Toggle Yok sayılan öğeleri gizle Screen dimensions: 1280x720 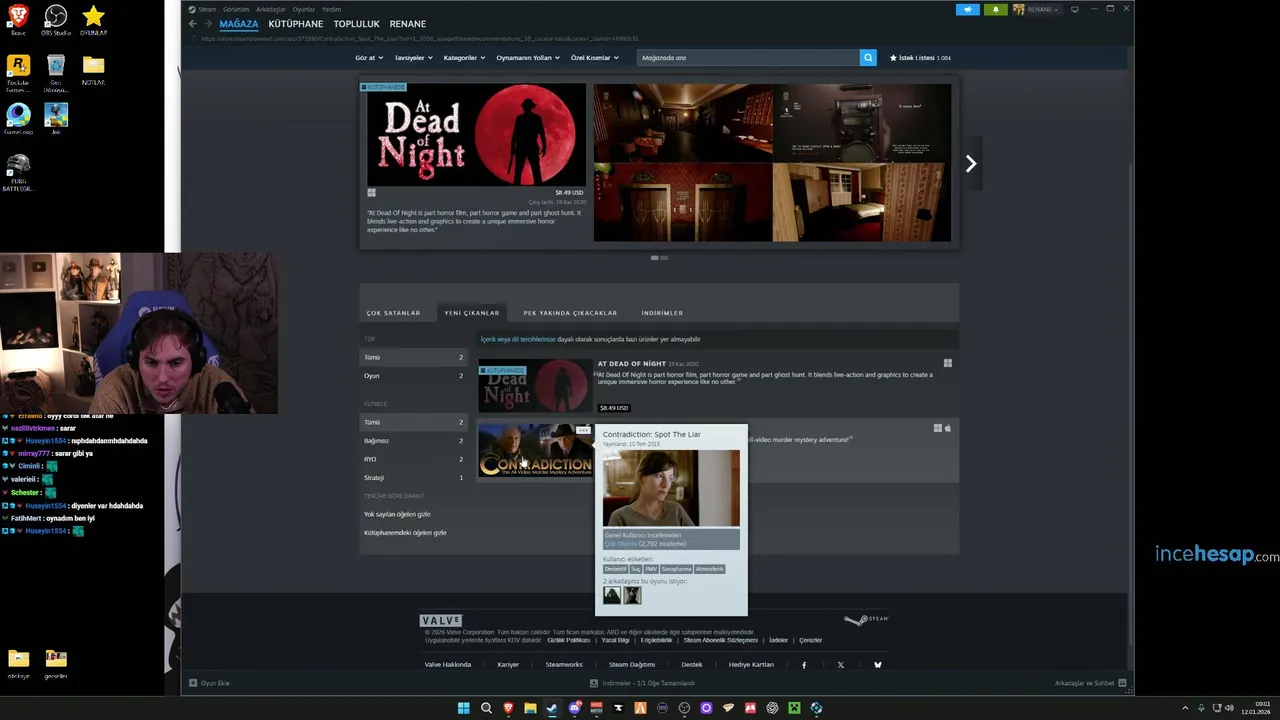click(x=397, y=514)
